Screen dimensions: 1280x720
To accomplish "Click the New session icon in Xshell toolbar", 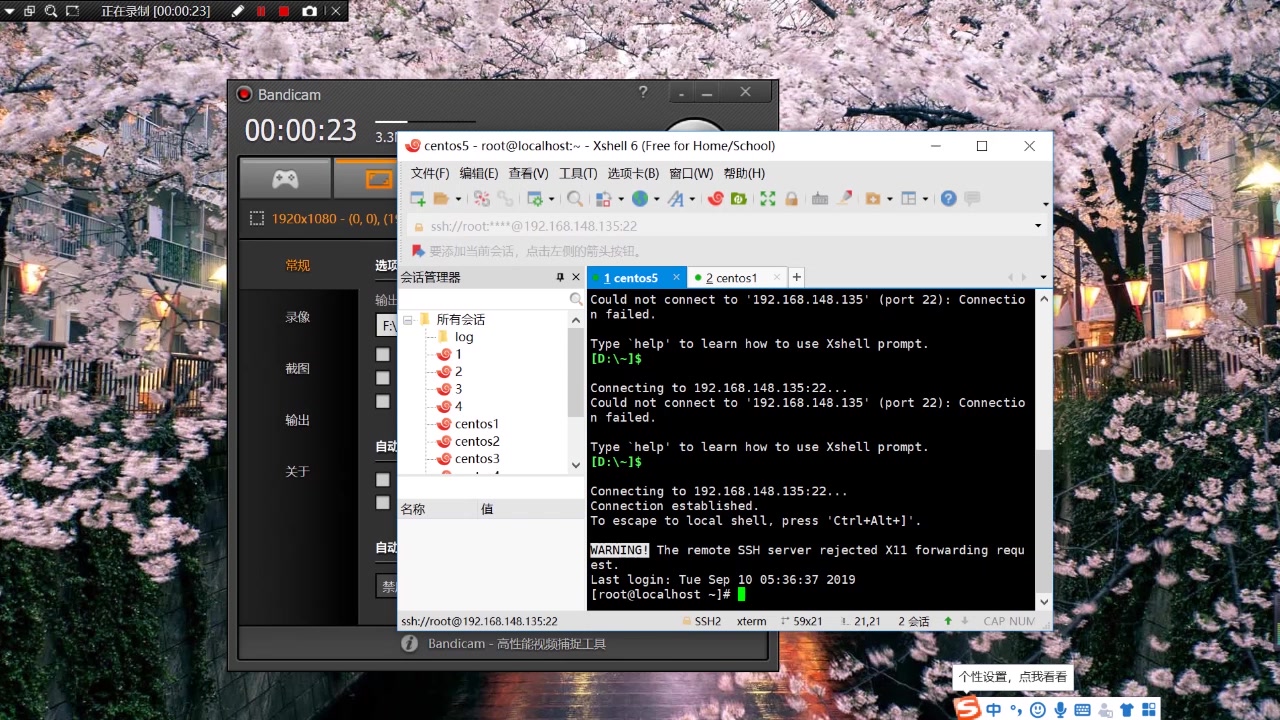I will pyautogui.click(x=418, y=198).
